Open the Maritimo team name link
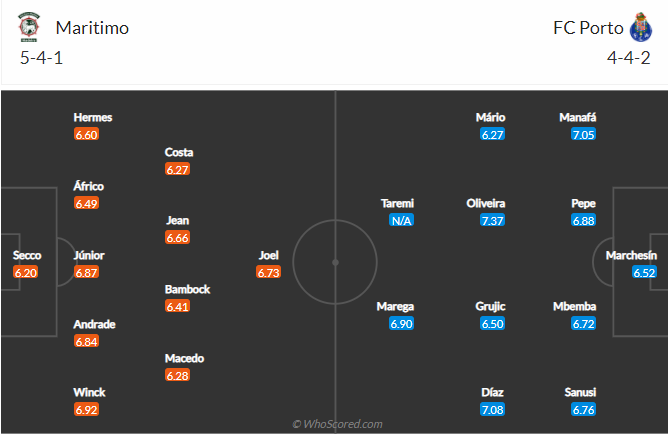The width and height of the screenshot is (668, 434). click(92, 28)
